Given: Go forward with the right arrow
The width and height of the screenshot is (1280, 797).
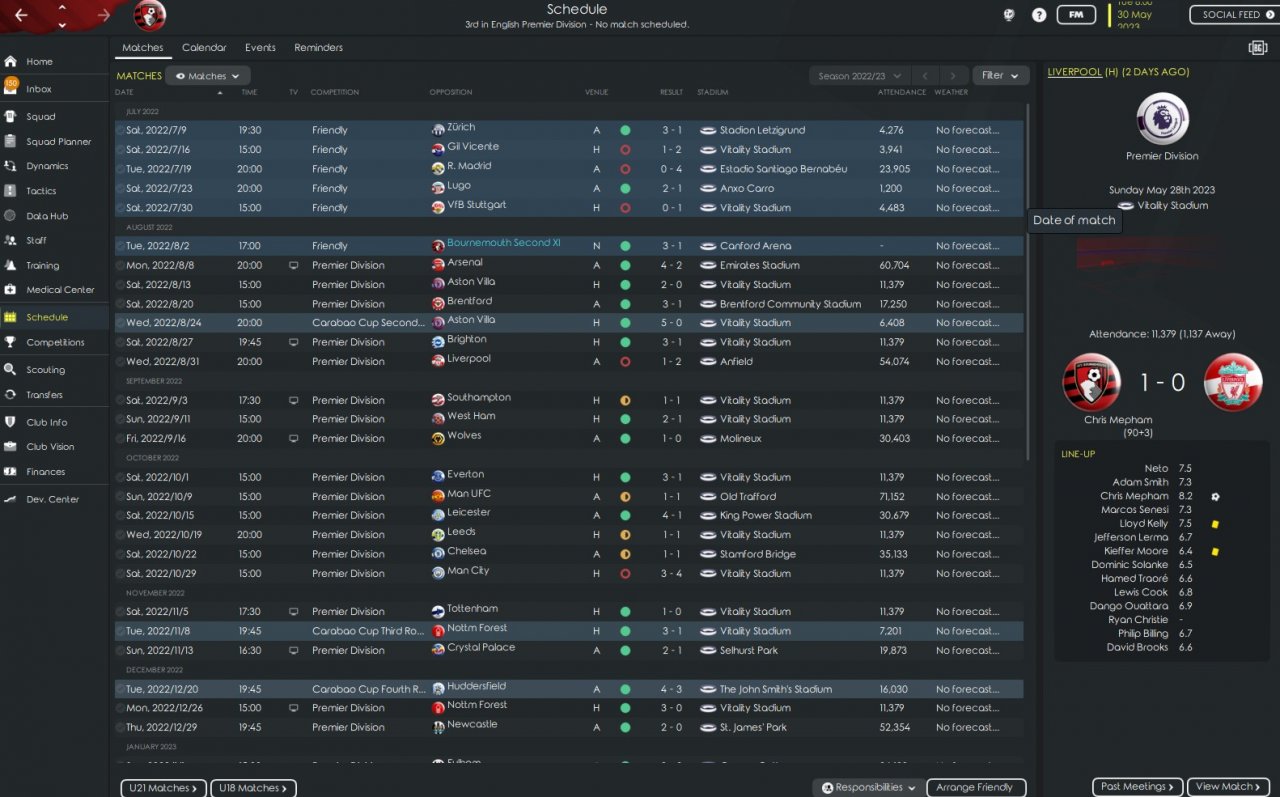Looking at the screenshot, I should [x=104, y=15].
